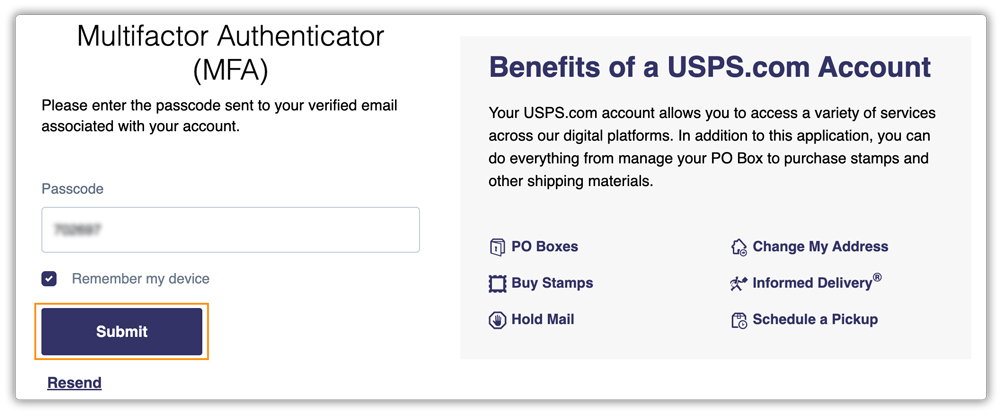Focus the Passcode input field
Viewport: 1000px width, 417px height.
[x=230, y=230]
